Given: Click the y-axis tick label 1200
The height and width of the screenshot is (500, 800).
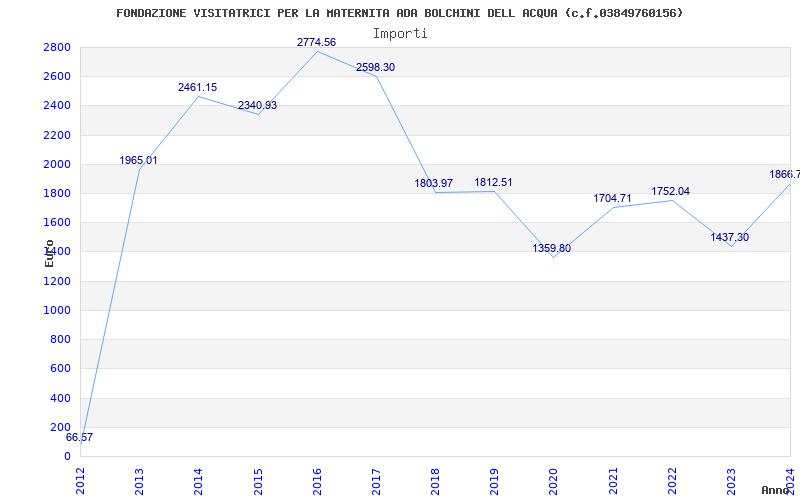Looking at the screenshot, I should 57,281.
